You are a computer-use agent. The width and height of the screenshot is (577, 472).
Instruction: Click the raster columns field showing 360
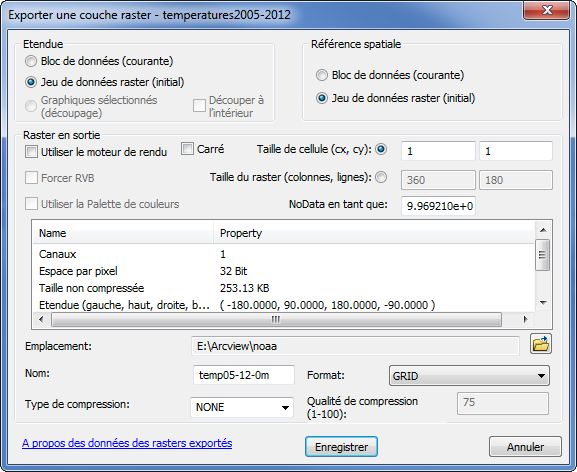tap(438, 180)
